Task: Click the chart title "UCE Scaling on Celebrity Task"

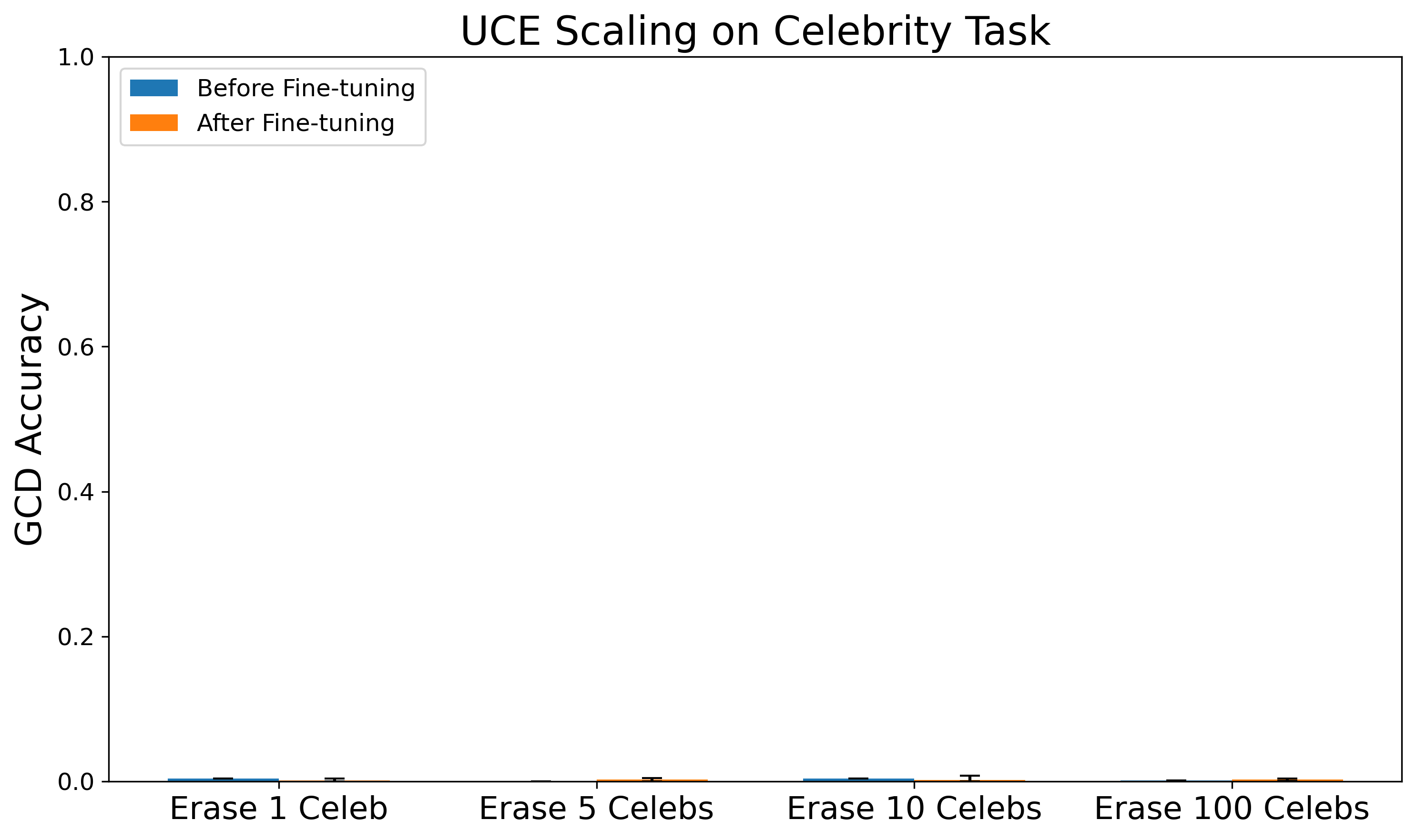Action: point(755,31)
